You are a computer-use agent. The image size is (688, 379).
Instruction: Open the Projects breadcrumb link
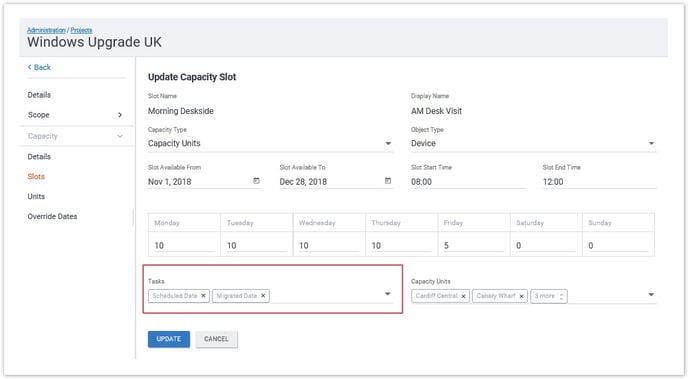[x=81, y=30]
